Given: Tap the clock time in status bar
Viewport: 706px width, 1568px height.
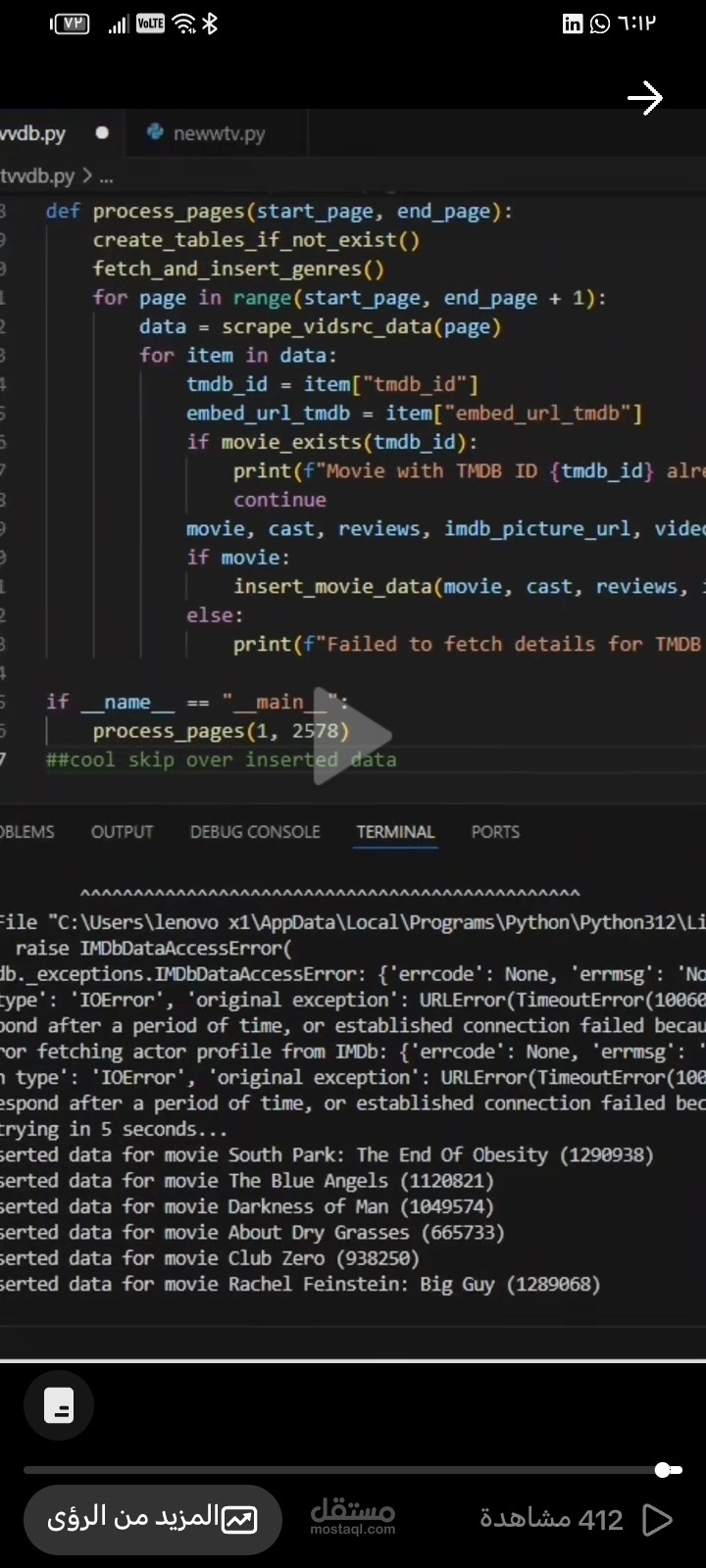Looking at the screenshot, I should coord(636,24).
